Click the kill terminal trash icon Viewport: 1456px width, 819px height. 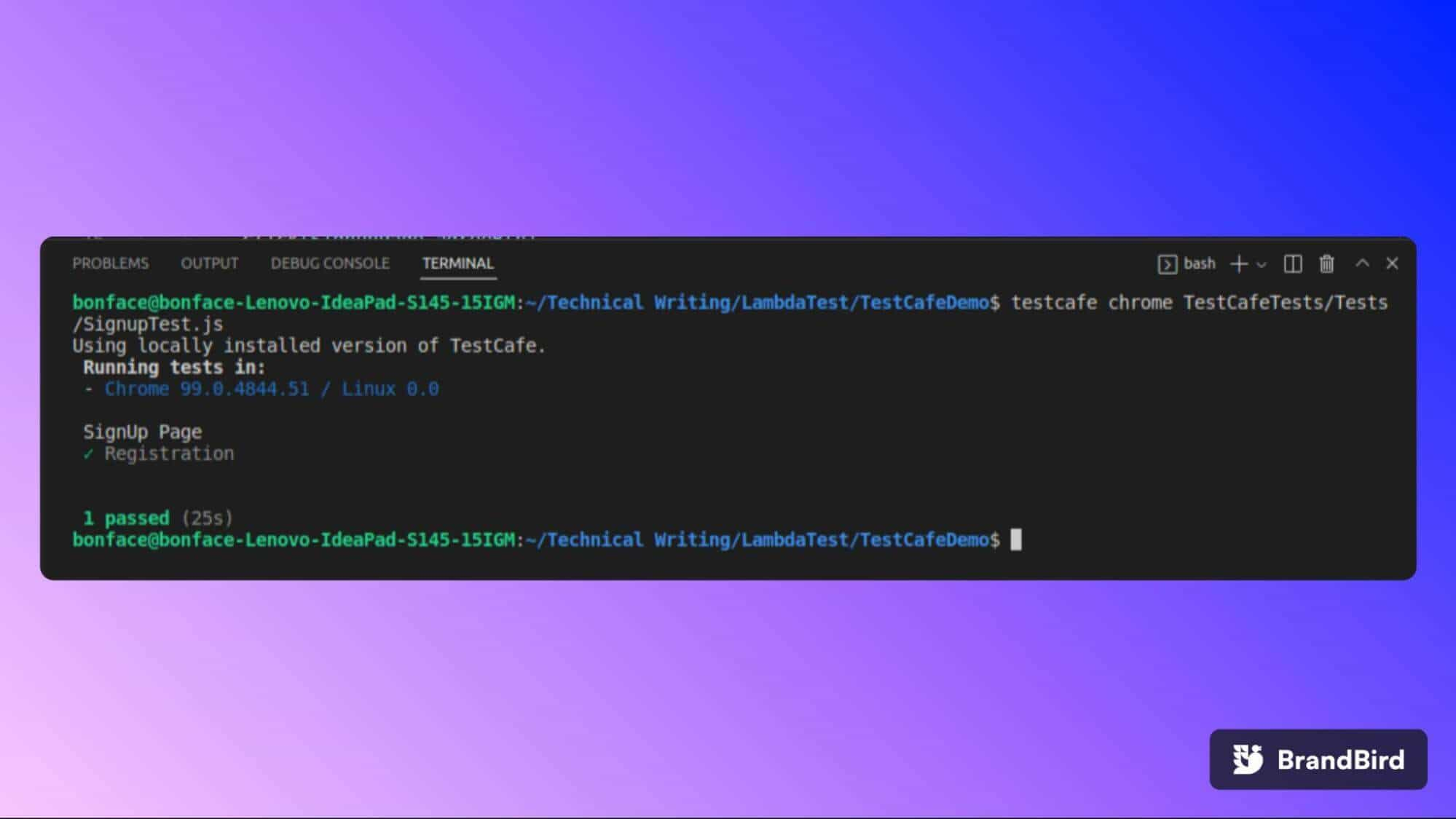tap(1328, 263)
